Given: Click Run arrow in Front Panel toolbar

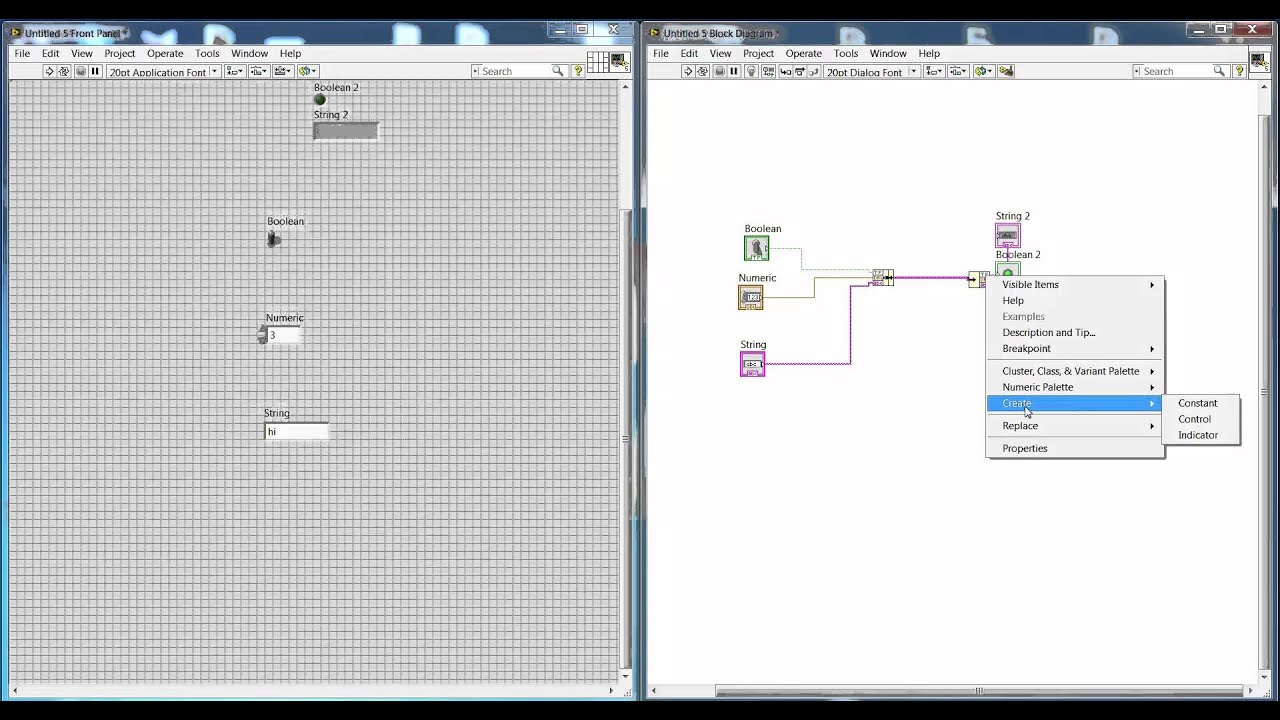Looking at the screenshot, I should 49,71.
